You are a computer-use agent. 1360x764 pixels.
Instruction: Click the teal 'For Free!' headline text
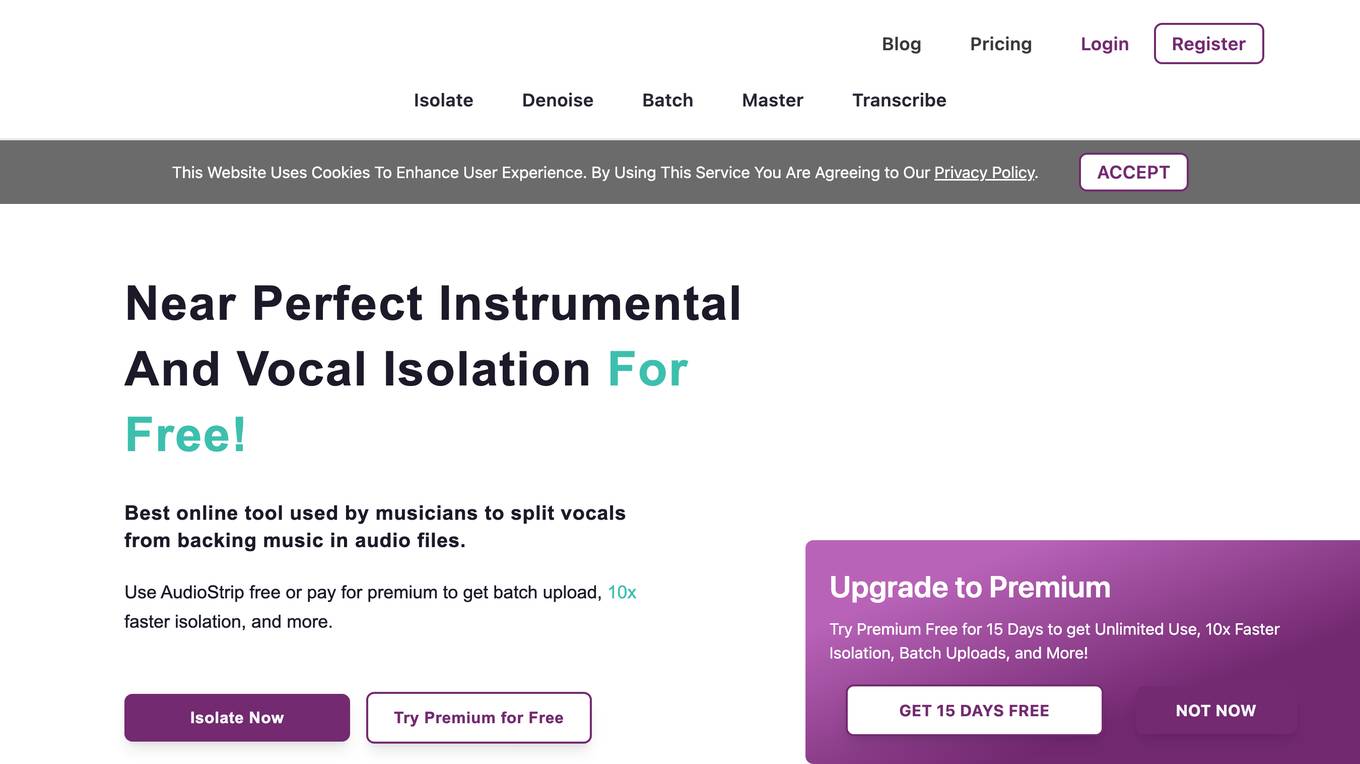click(x=406, y=402)
